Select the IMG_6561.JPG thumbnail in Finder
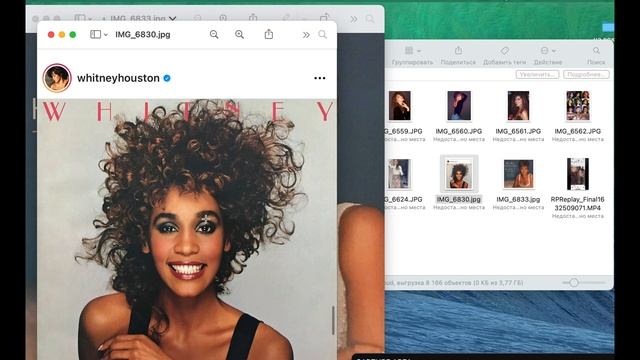The image size is (640, 360). click(518, 106)
